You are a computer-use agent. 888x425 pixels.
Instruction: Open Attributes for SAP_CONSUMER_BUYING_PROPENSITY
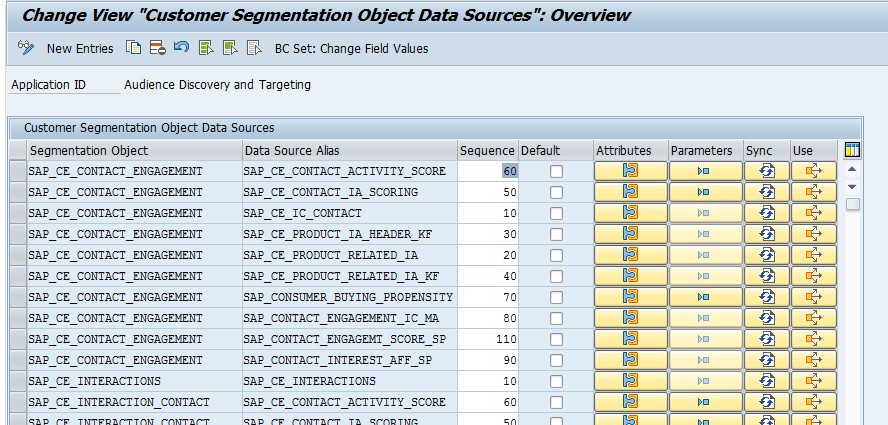[630, 297]
